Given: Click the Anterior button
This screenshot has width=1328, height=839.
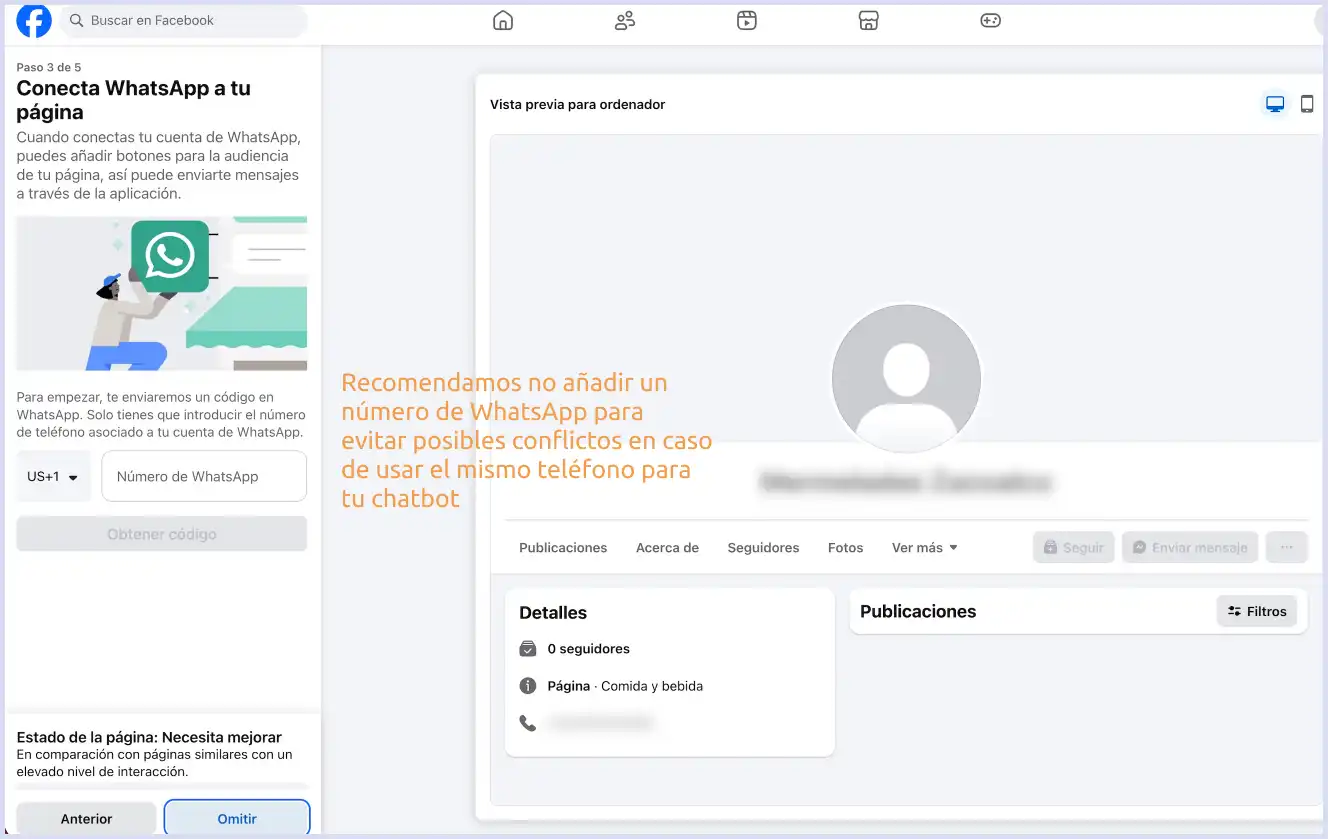Looking at the screenshot, I should click(x=86, y=818).
